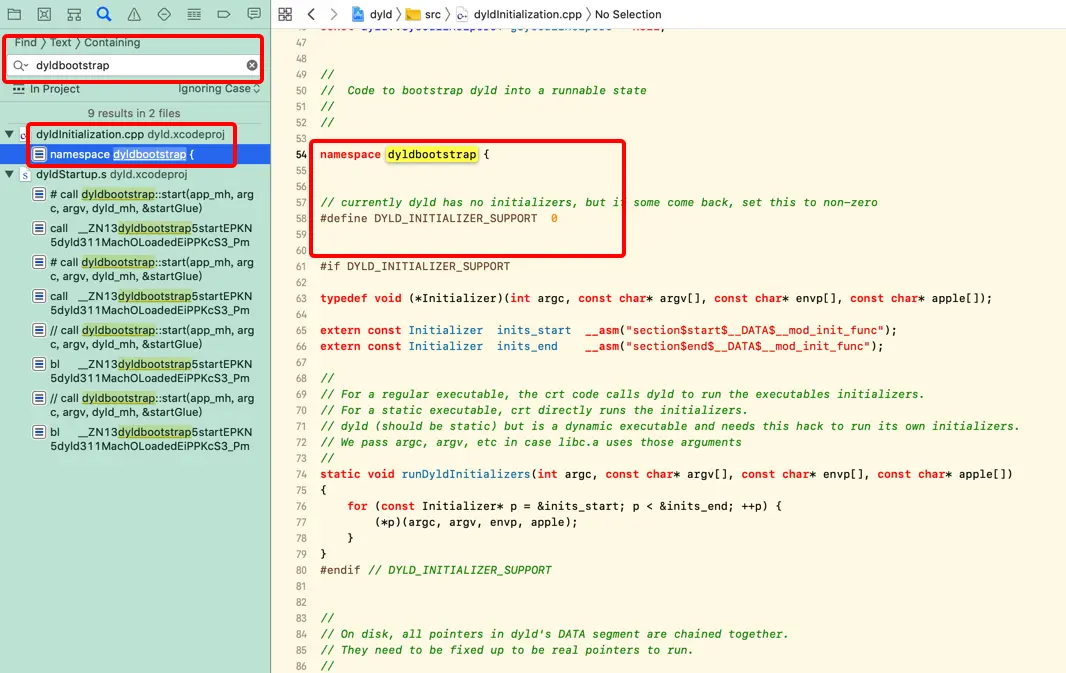Viewport: 1066px width, 673px height.
Task: Select first '# call dyldbootstrap::start' result
Action: 152,201
